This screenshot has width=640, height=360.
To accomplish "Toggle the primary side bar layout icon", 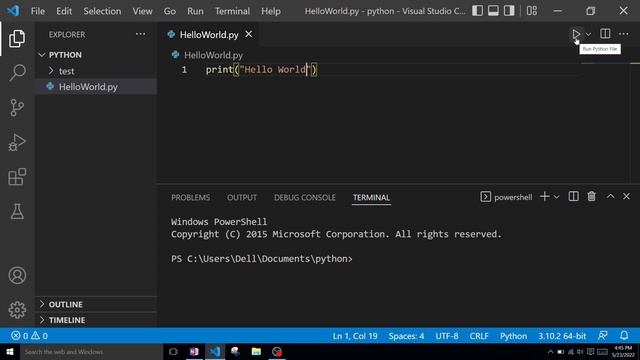I will (477, 11).
